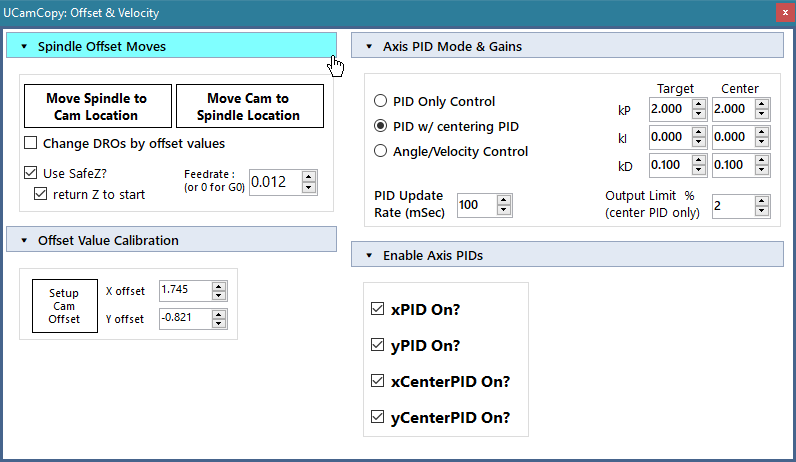
Task: Uncheck return Z to start checkbox
Action: click(x=41, y=194)
